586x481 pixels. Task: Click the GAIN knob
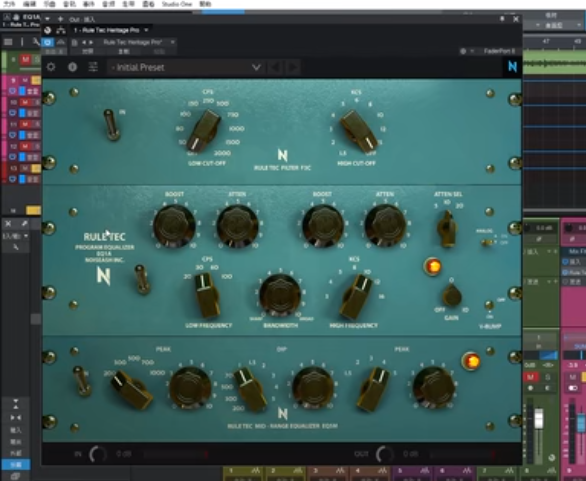pos(451,295)
